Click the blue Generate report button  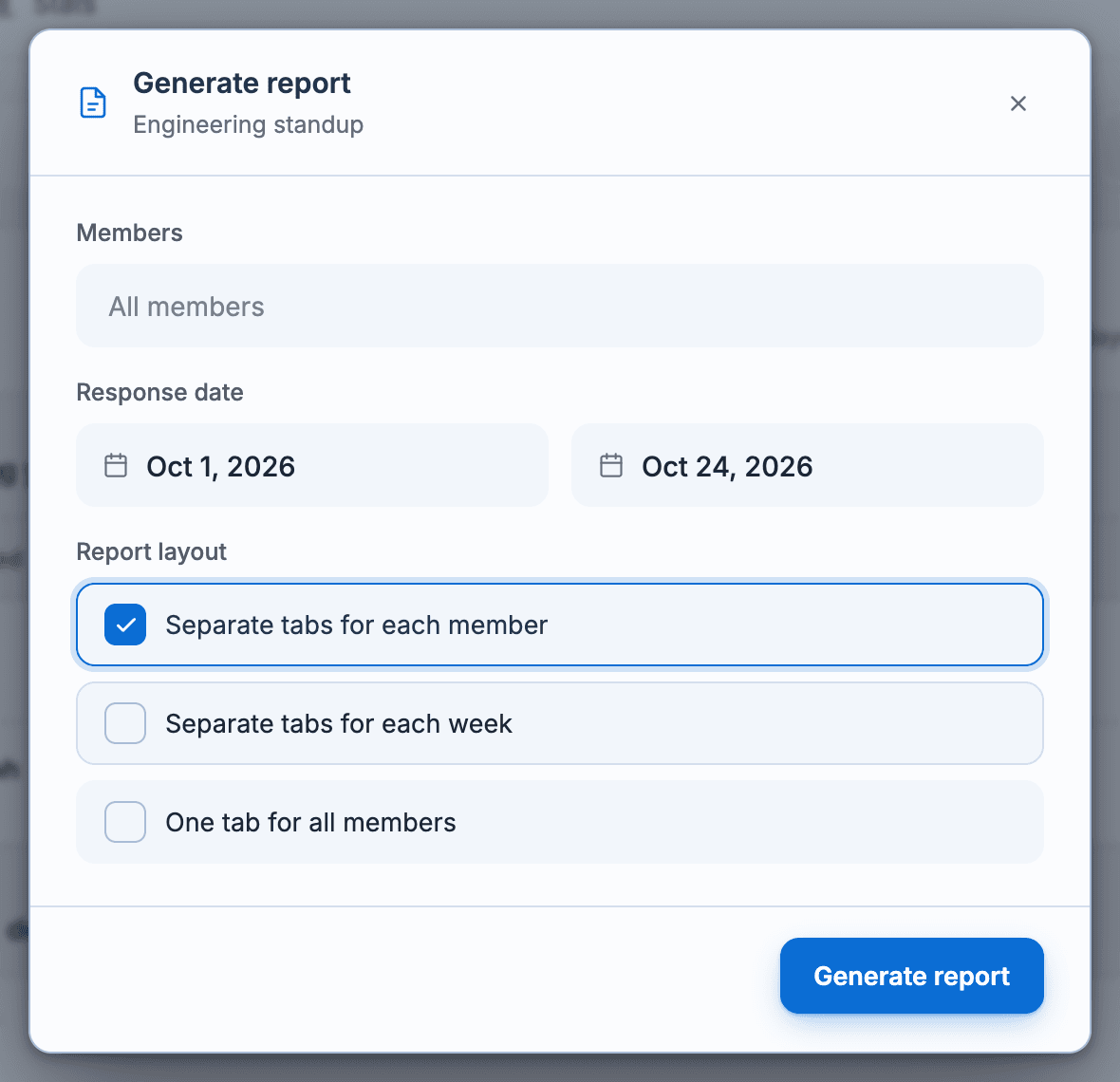pyautogui.click(x=911, y=976)
